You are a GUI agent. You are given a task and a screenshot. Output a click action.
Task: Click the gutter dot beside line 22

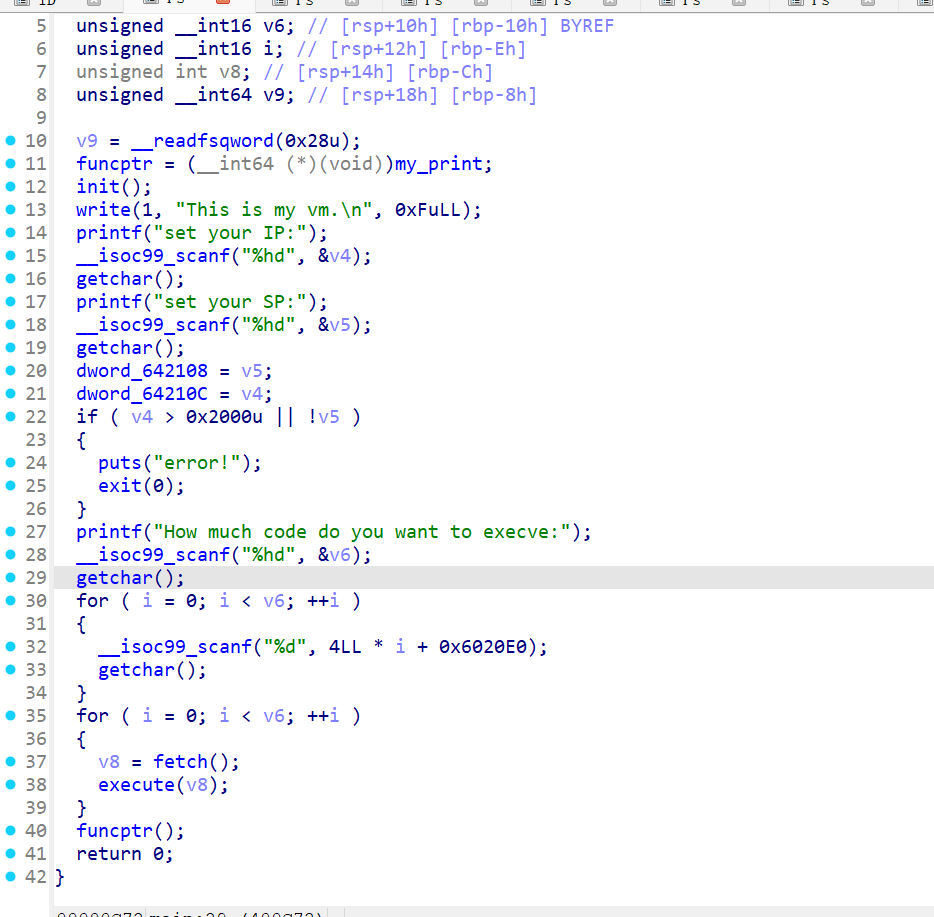click(x=10, y=417)
